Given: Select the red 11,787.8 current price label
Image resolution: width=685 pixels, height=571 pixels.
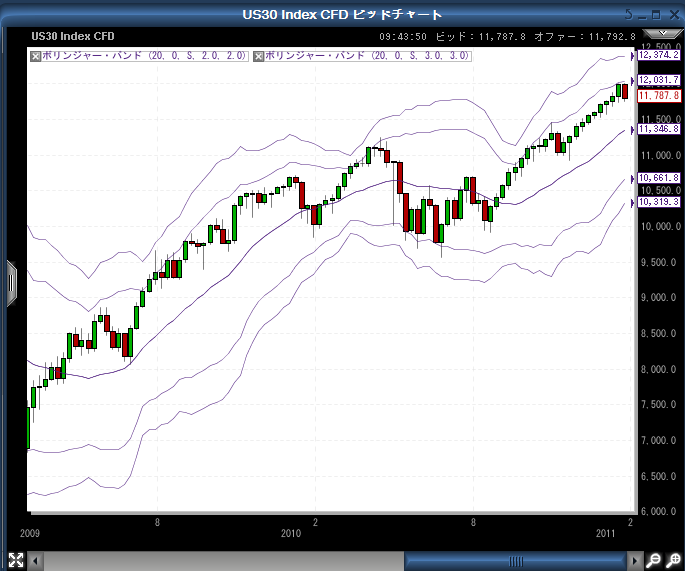Looking at the screenshot, I should [658, 95].
